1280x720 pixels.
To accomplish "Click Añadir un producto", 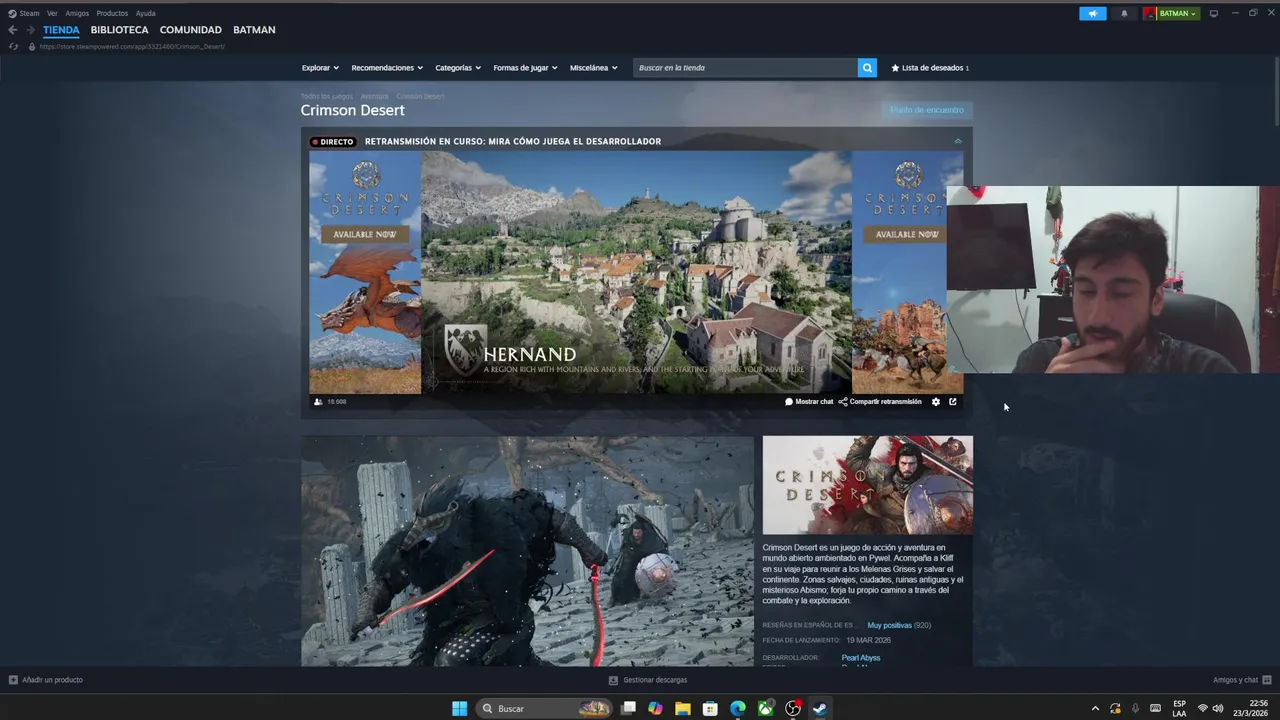I will [x=46, y=680].
